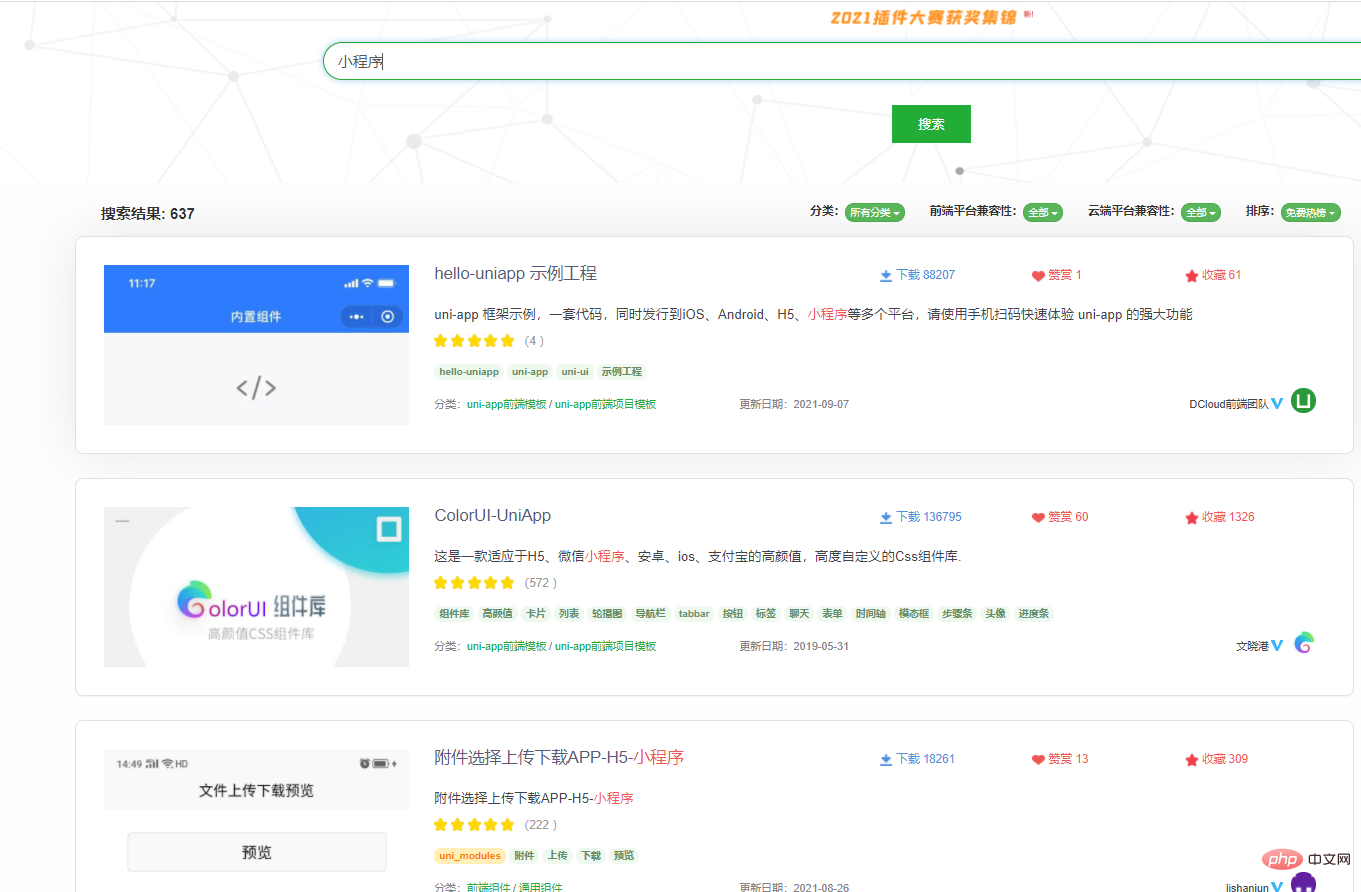
Task: Click the uni-ui tag
Action: 575,372
